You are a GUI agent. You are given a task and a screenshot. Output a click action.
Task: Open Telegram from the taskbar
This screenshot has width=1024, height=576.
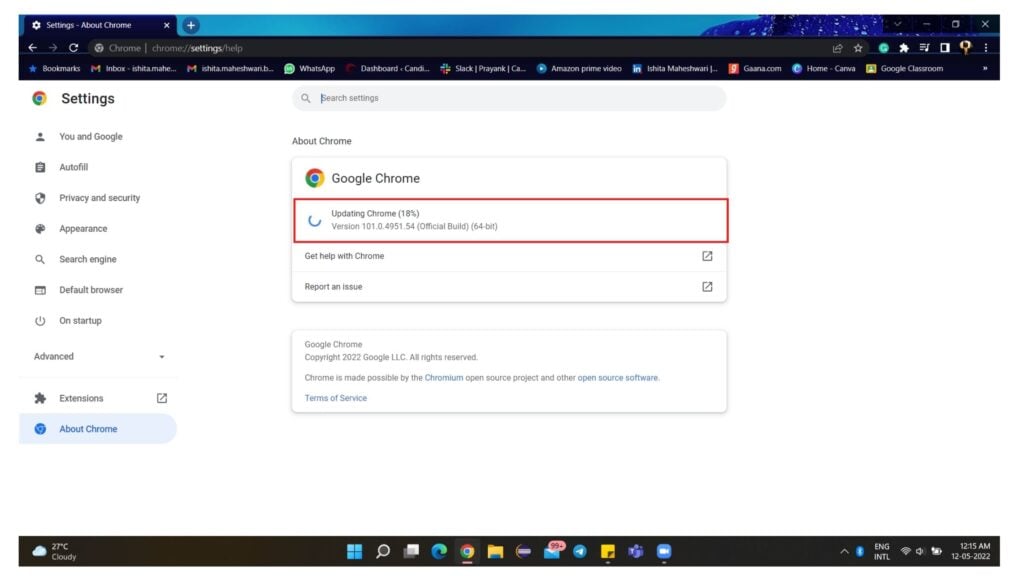[580, 552]
